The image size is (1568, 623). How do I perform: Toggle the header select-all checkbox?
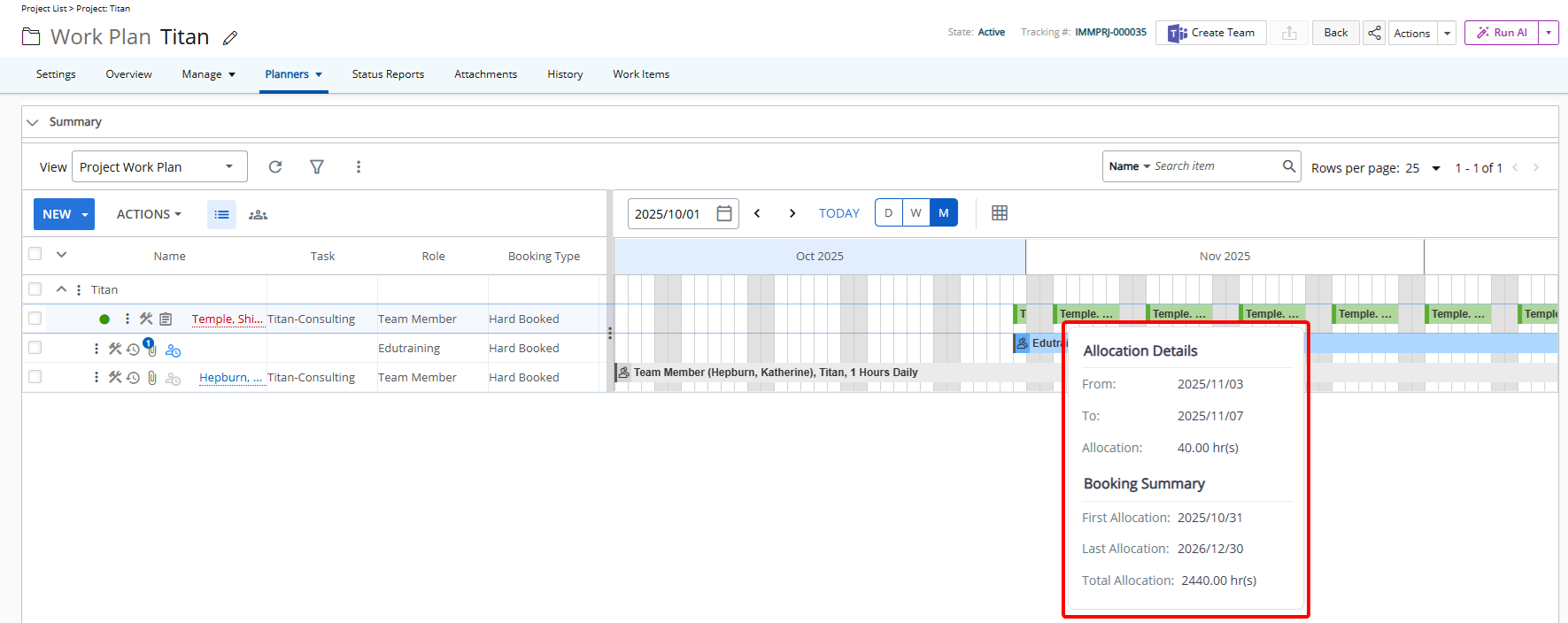(35, 254)
